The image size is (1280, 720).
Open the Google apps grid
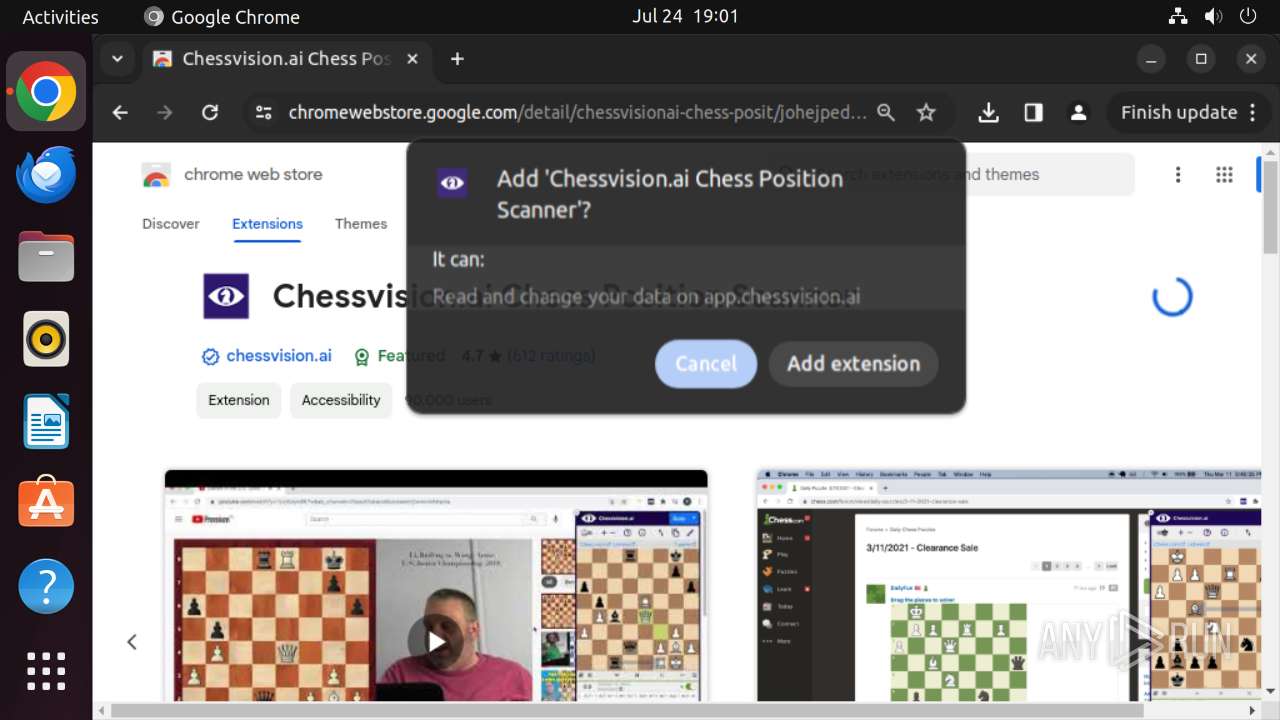click(x=1224, y=175)
